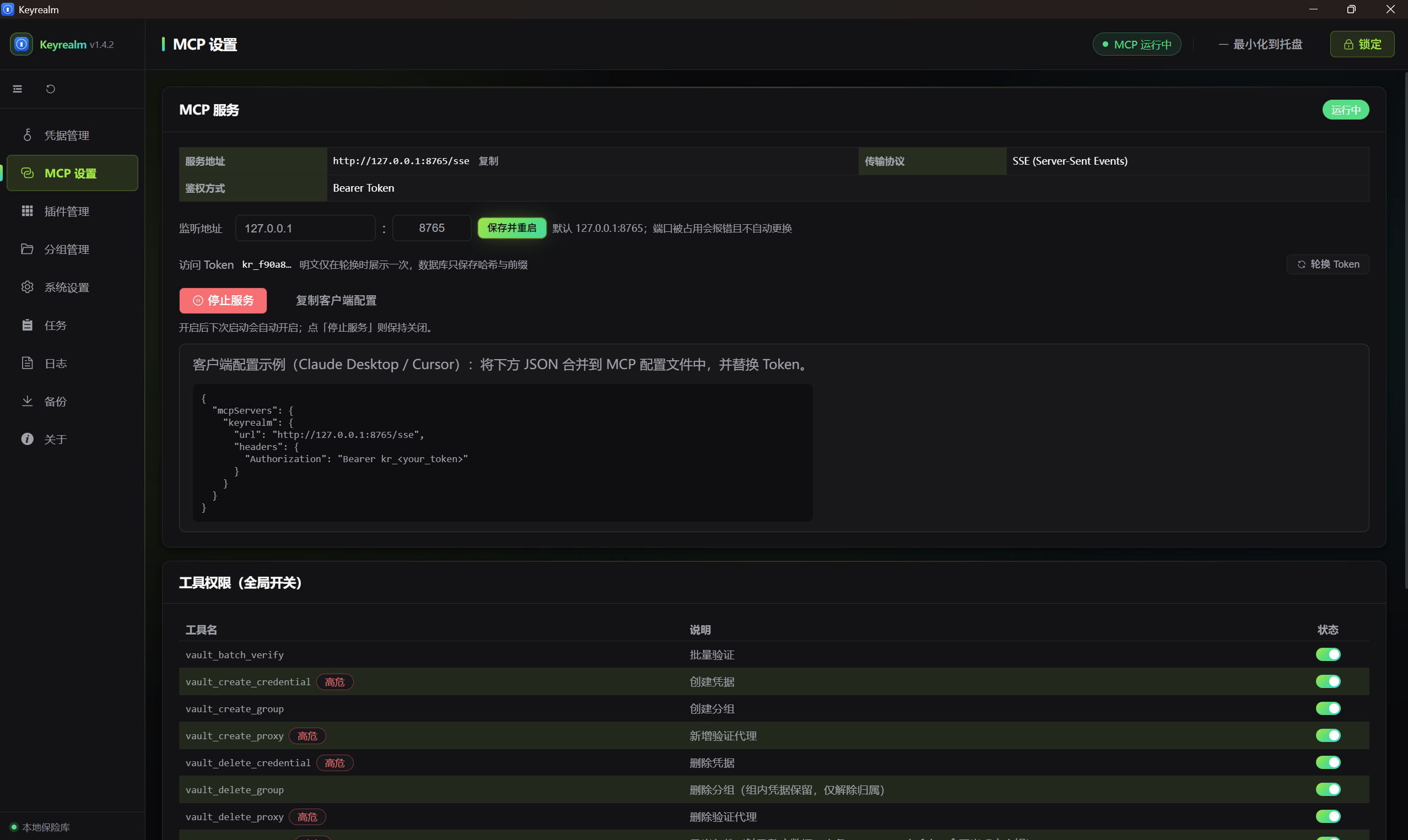Copy service address via 复制 link

pos(488,161)
